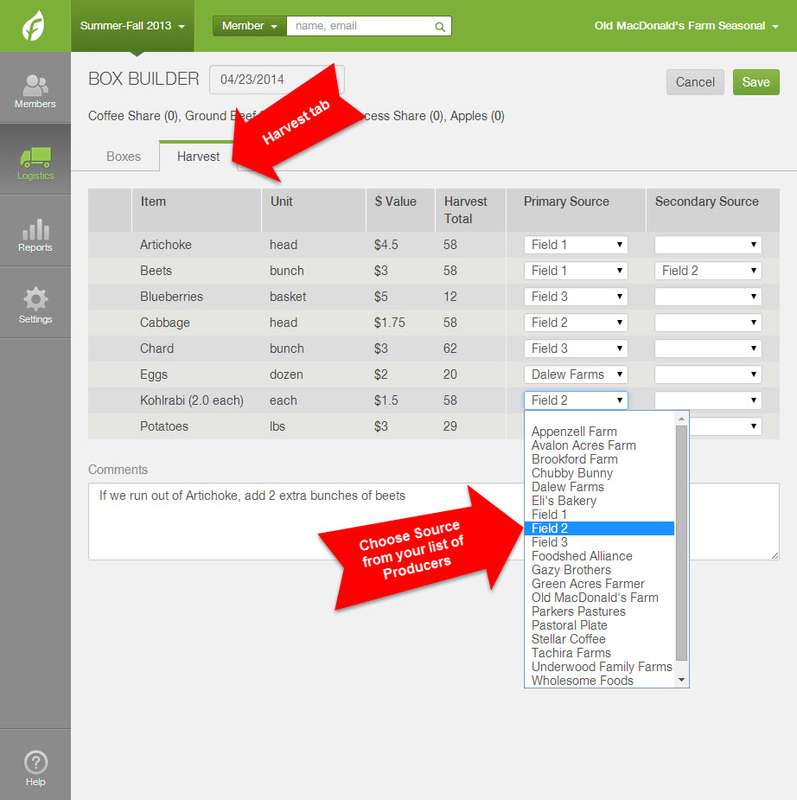The height and width of the screenshot is (800, 797).
Task: Choose Old MacDonald's Farm in the list
Action: click(x=600, y=597)
